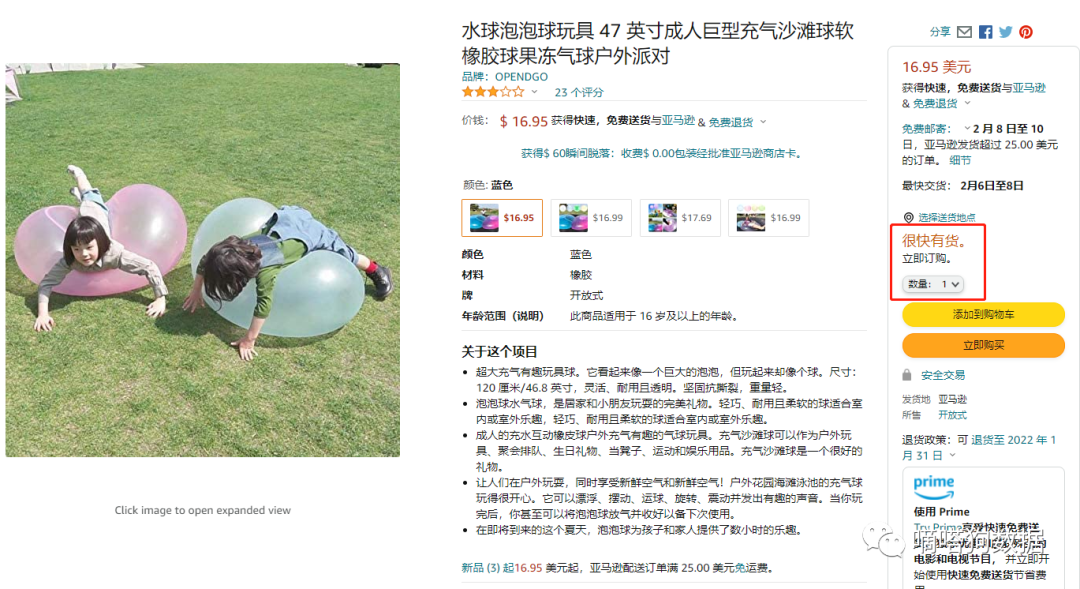Open the quantity dropdown
1080x589 pixels.
(x=933, y=284)
